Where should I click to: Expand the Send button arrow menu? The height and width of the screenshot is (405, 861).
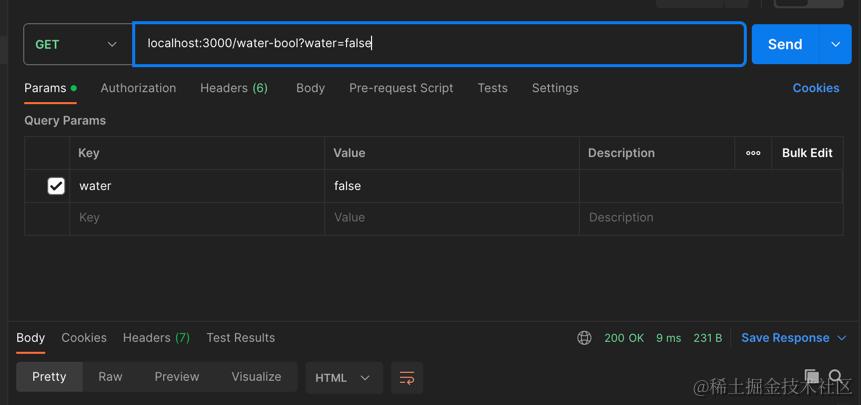tap(835, 44)
